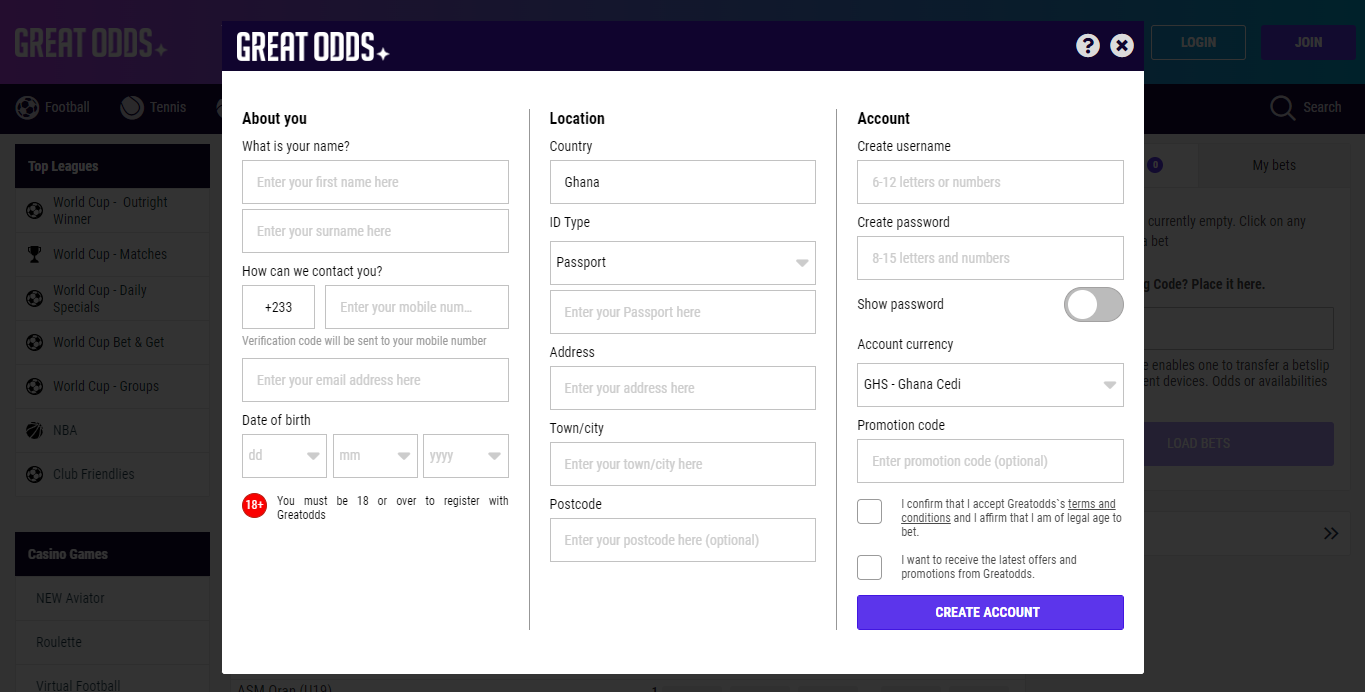Switch to the My bets tab
The image size is (1365, 692).
click(1273, 165)
